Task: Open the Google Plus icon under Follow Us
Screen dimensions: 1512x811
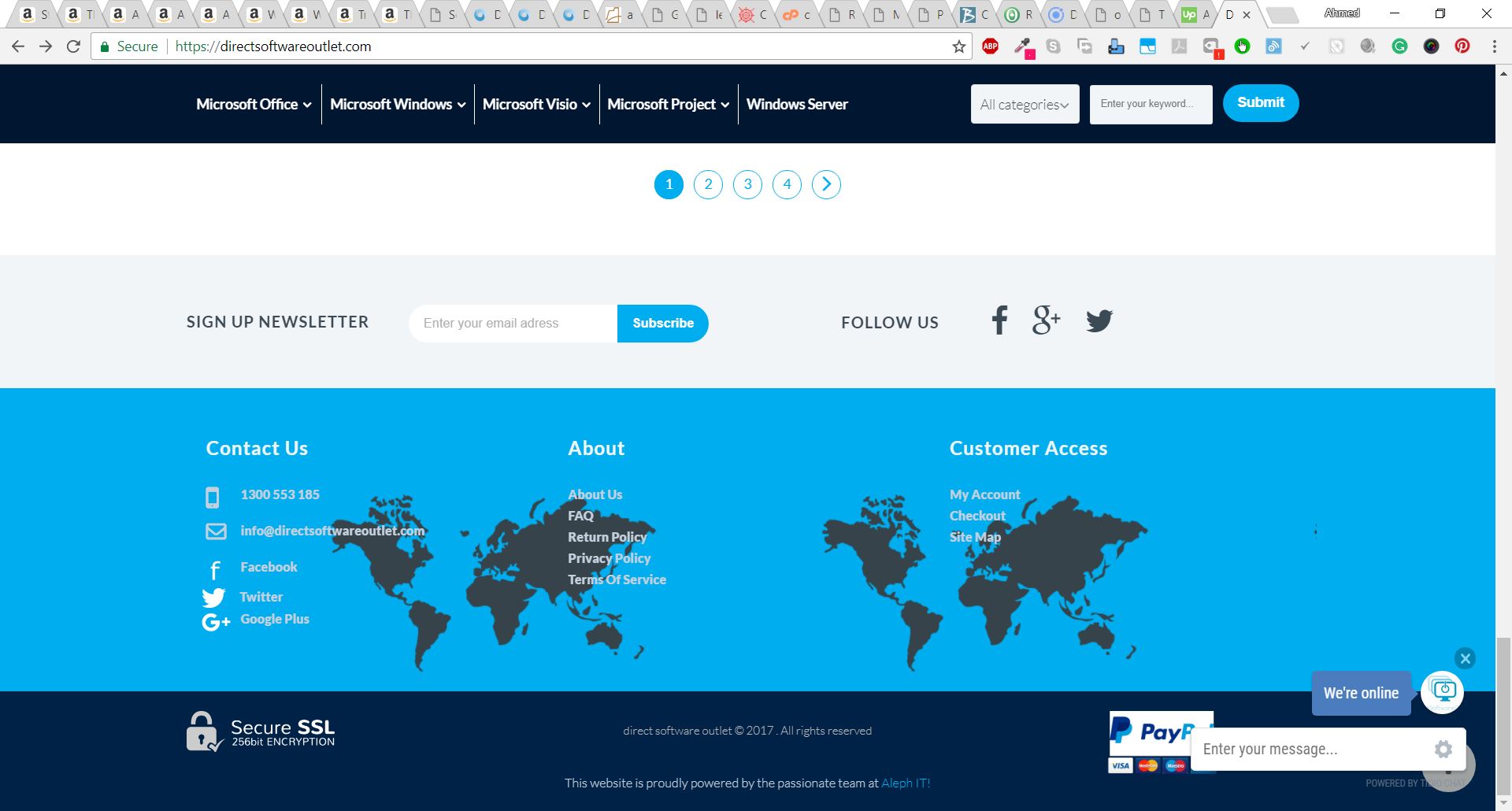Action: coord(1047,320)
